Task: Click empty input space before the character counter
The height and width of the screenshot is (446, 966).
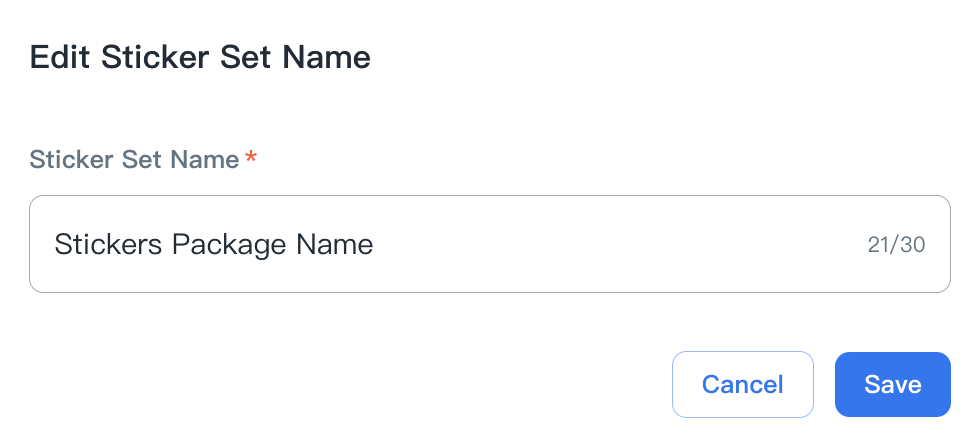Action: click(620, 244)
